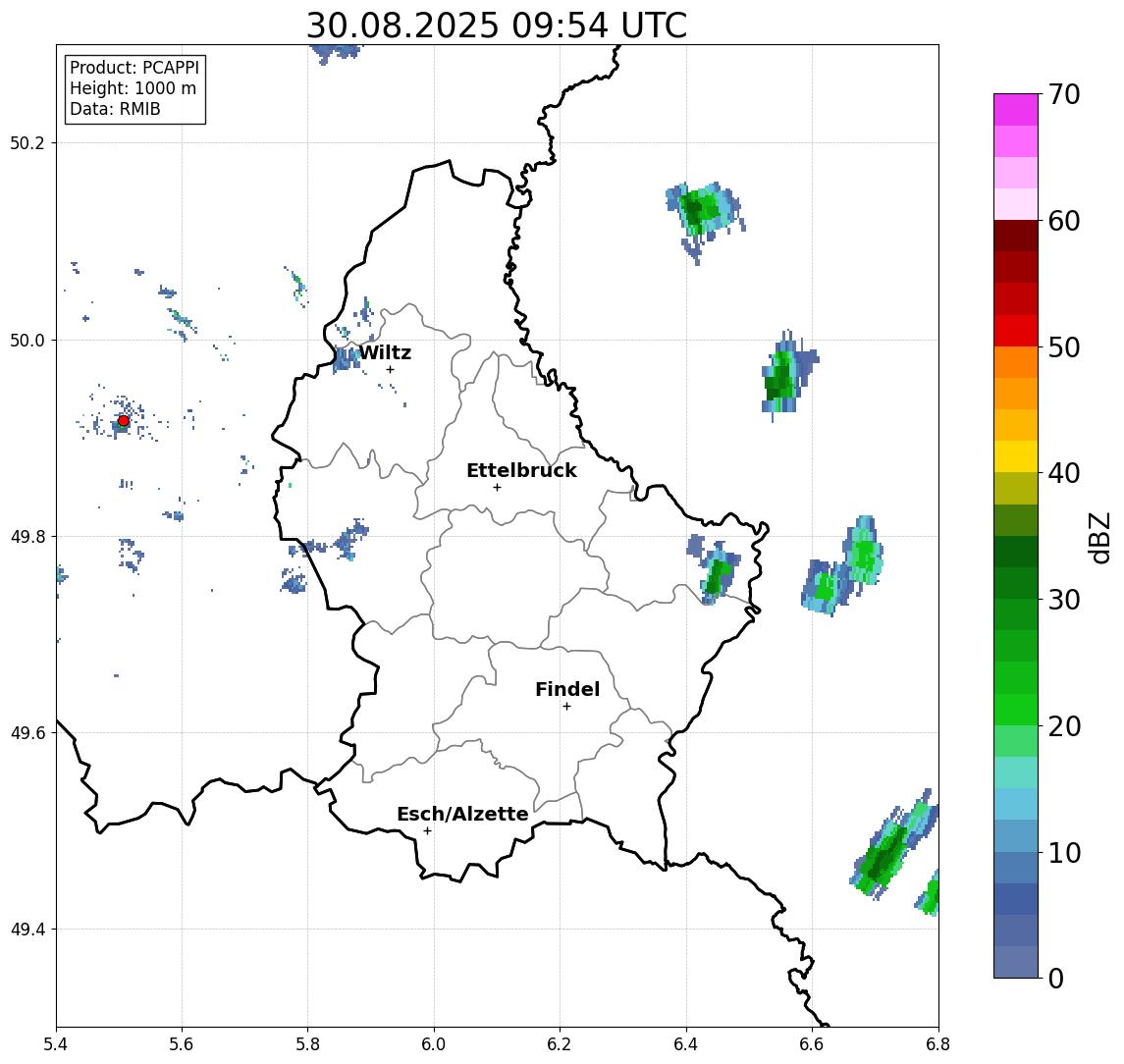The height and width of the screenshot is (1064, 1124).
Task: Click latitude axis label 49.6
Action: click(x=27, y=733)
